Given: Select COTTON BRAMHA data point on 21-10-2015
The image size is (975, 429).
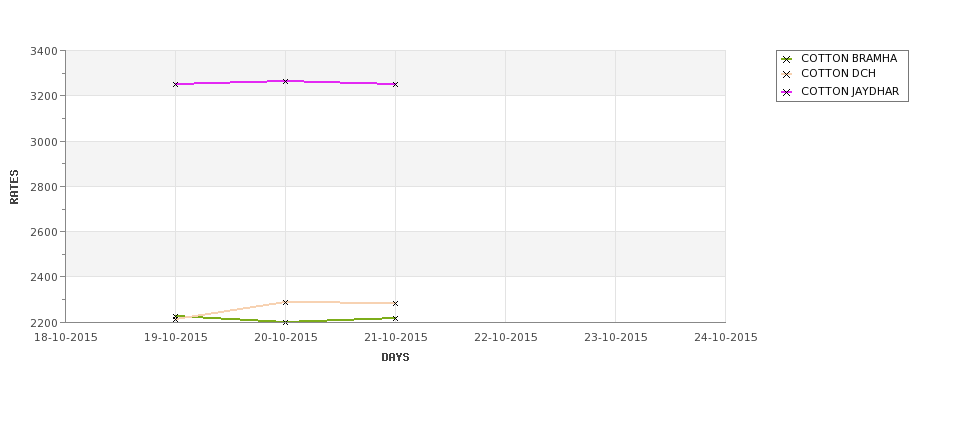Looking at the screenshot, I should click(x=395, y=318).
